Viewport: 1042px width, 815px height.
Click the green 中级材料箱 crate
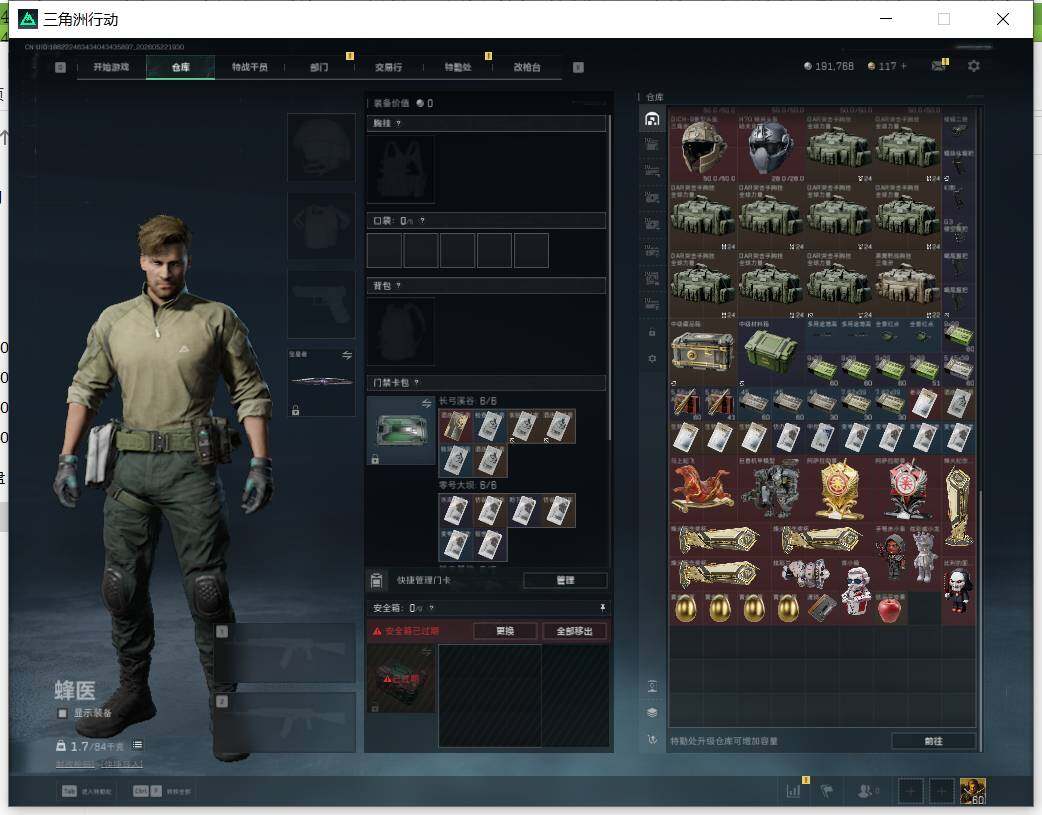tap(771, 353)
